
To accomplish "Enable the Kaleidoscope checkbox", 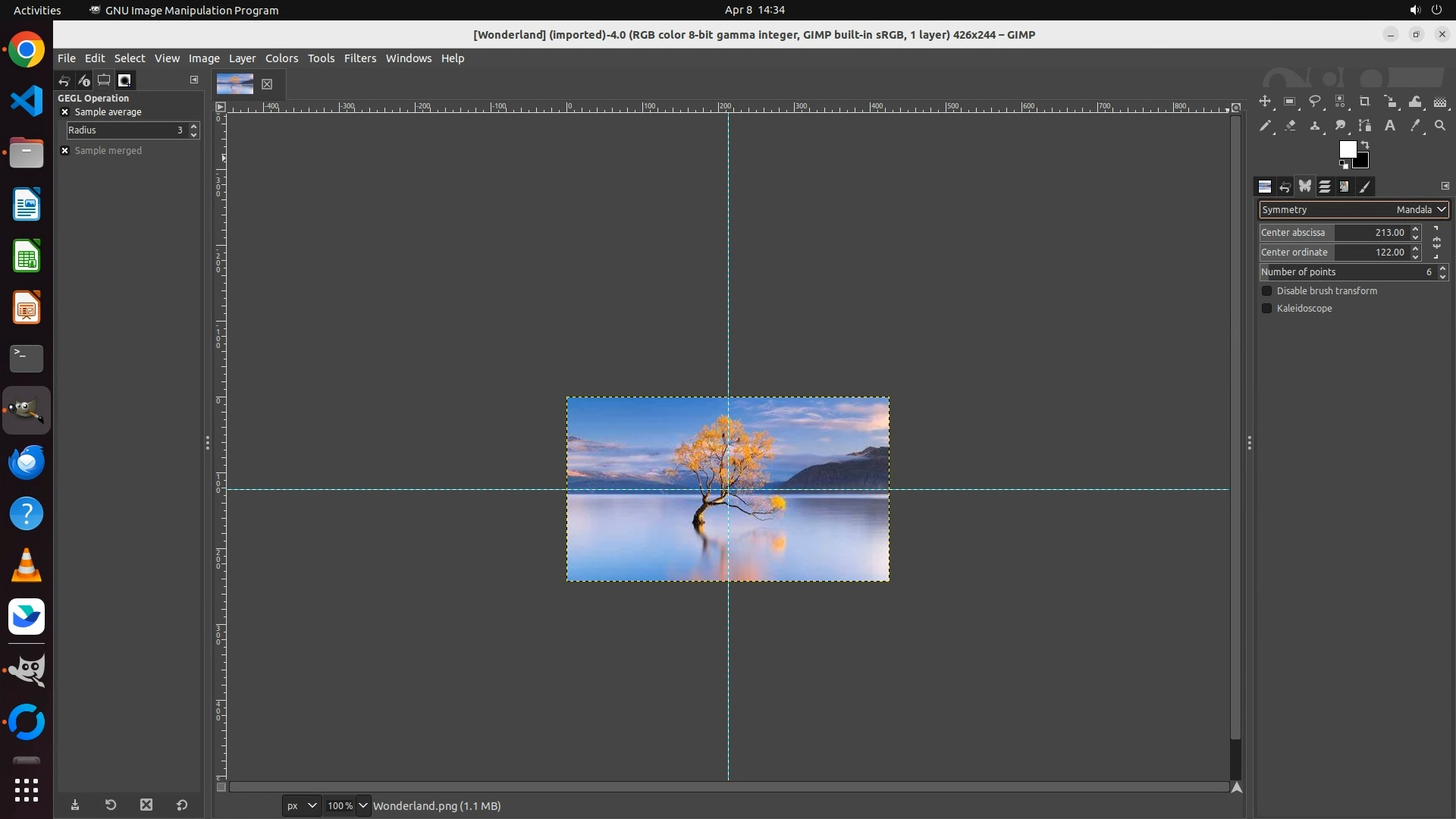I will tap(1266, 309).
